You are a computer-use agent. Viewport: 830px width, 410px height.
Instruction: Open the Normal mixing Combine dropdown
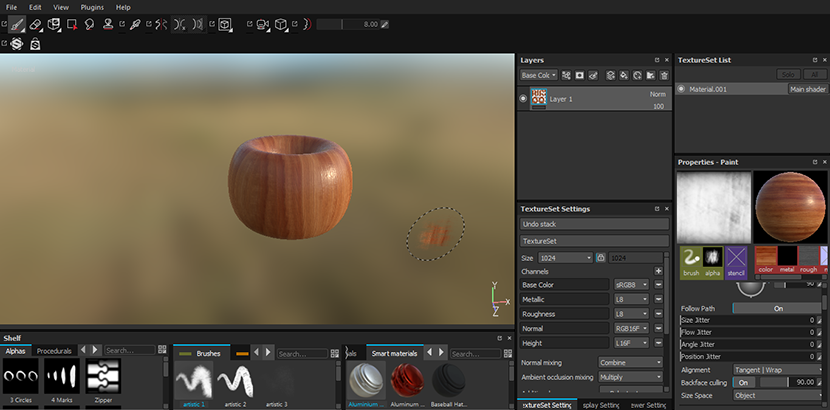pos(629,362)
